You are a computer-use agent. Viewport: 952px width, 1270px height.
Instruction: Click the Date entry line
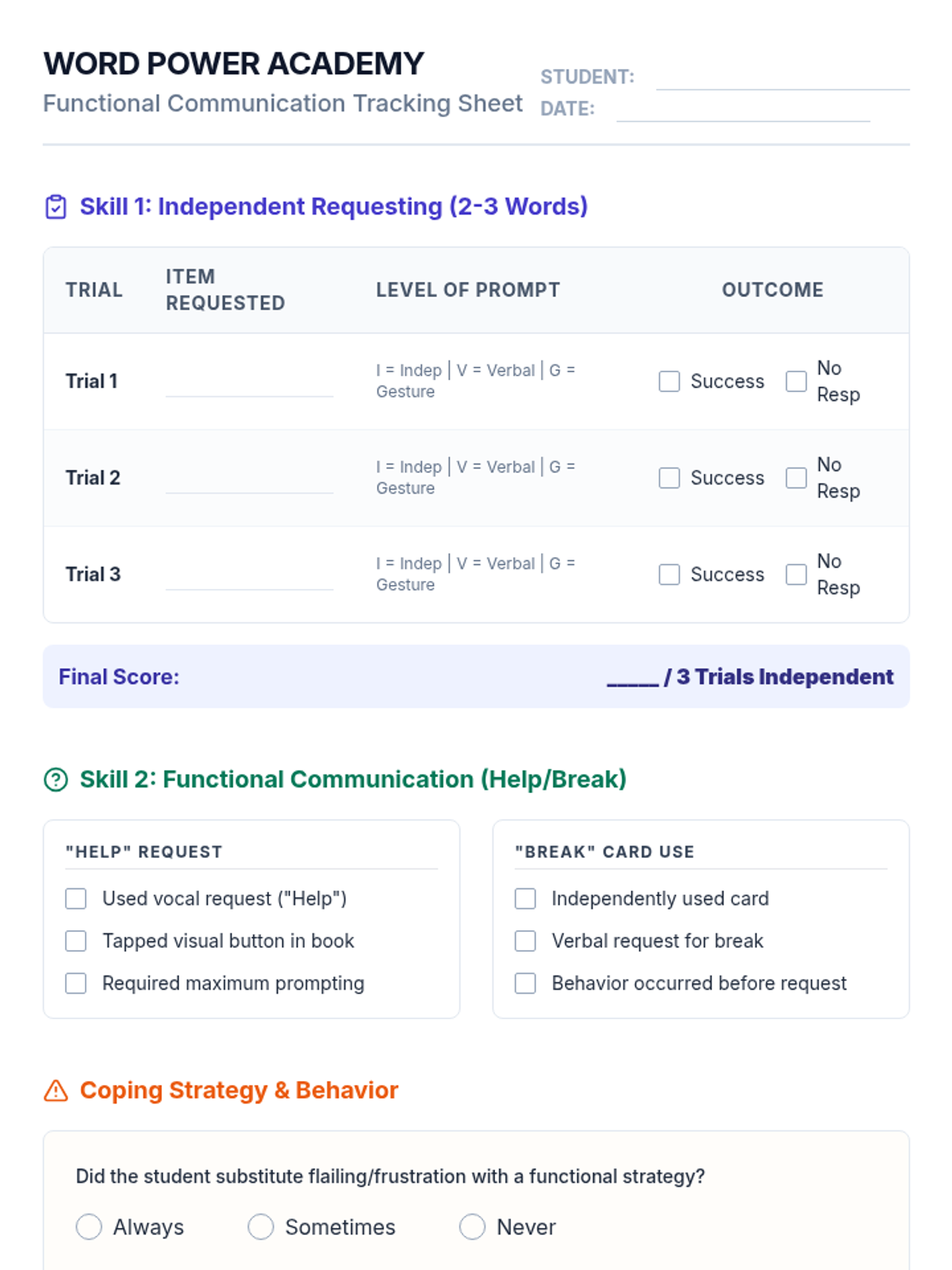pos(743,110)
